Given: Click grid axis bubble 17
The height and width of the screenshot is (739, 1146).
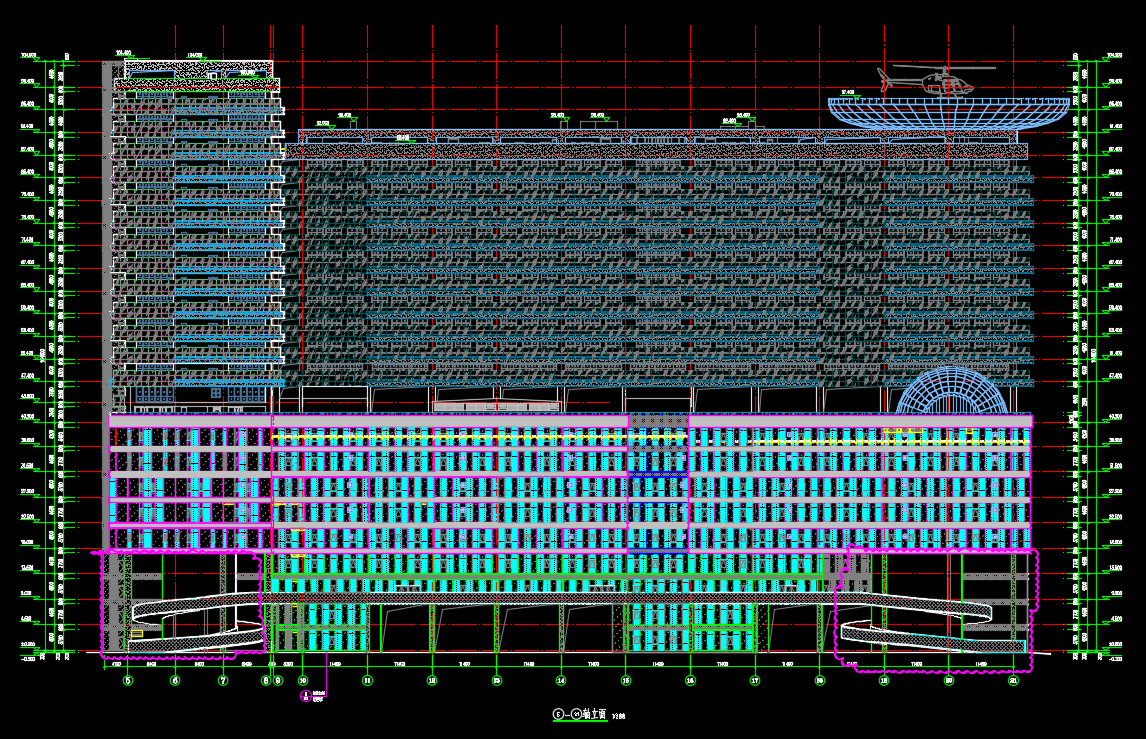Looking at the screenshot, I should [755, 681].
